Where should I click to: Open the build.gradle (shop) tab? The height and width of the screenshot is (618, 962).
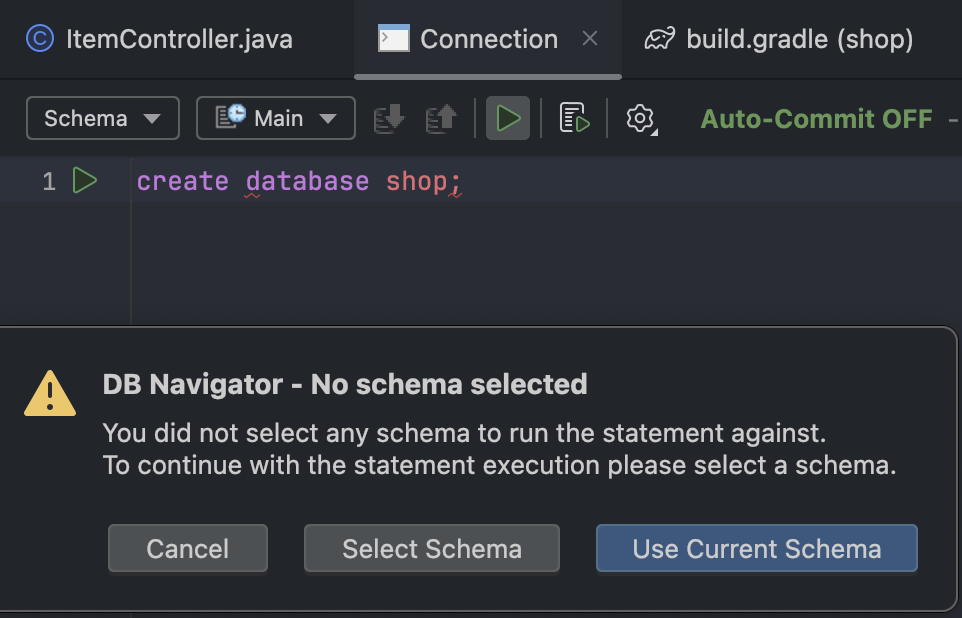799,39
